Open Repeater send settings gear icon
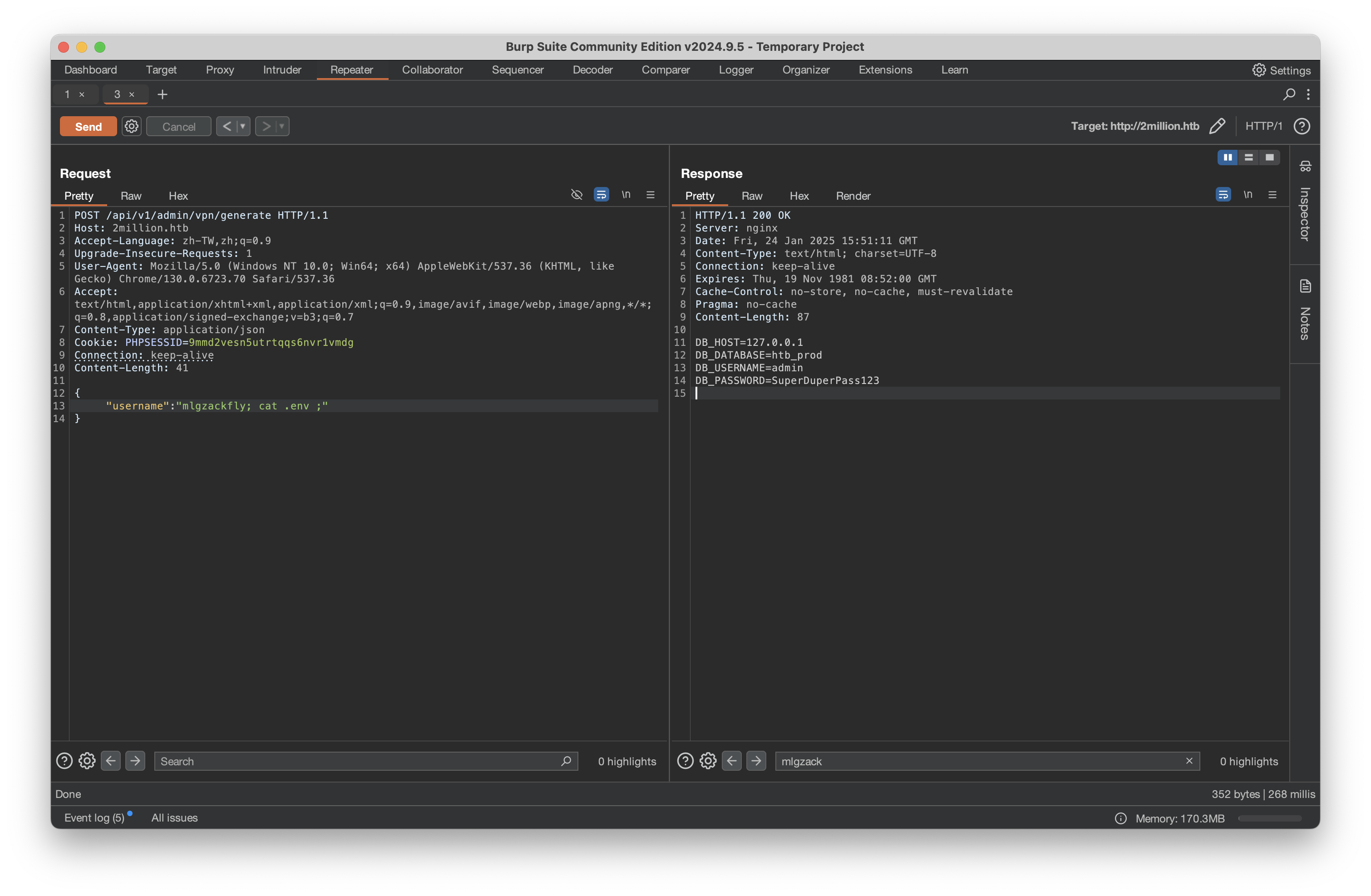The width and height of the screenshot is (1371, 896). click(x=131, y=126)
